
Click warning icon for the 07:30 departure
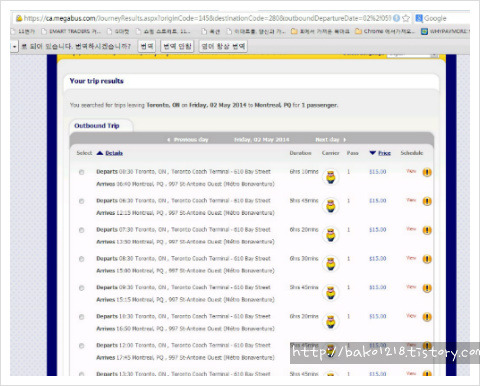click(x=427, y=230)
